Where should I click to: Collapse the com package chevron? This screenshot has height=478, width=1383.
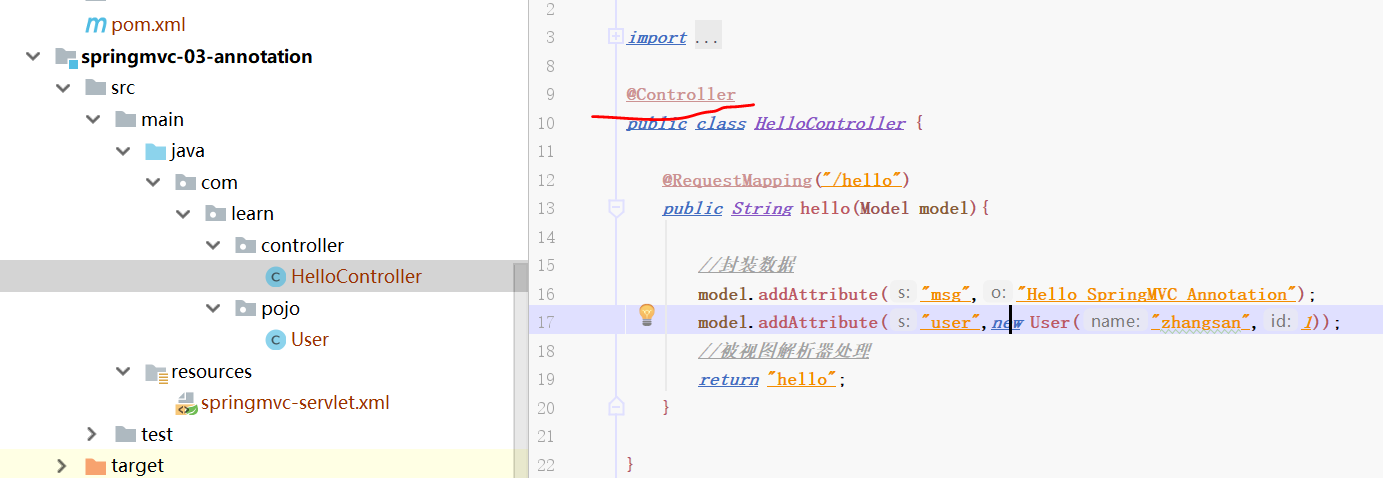154,183
